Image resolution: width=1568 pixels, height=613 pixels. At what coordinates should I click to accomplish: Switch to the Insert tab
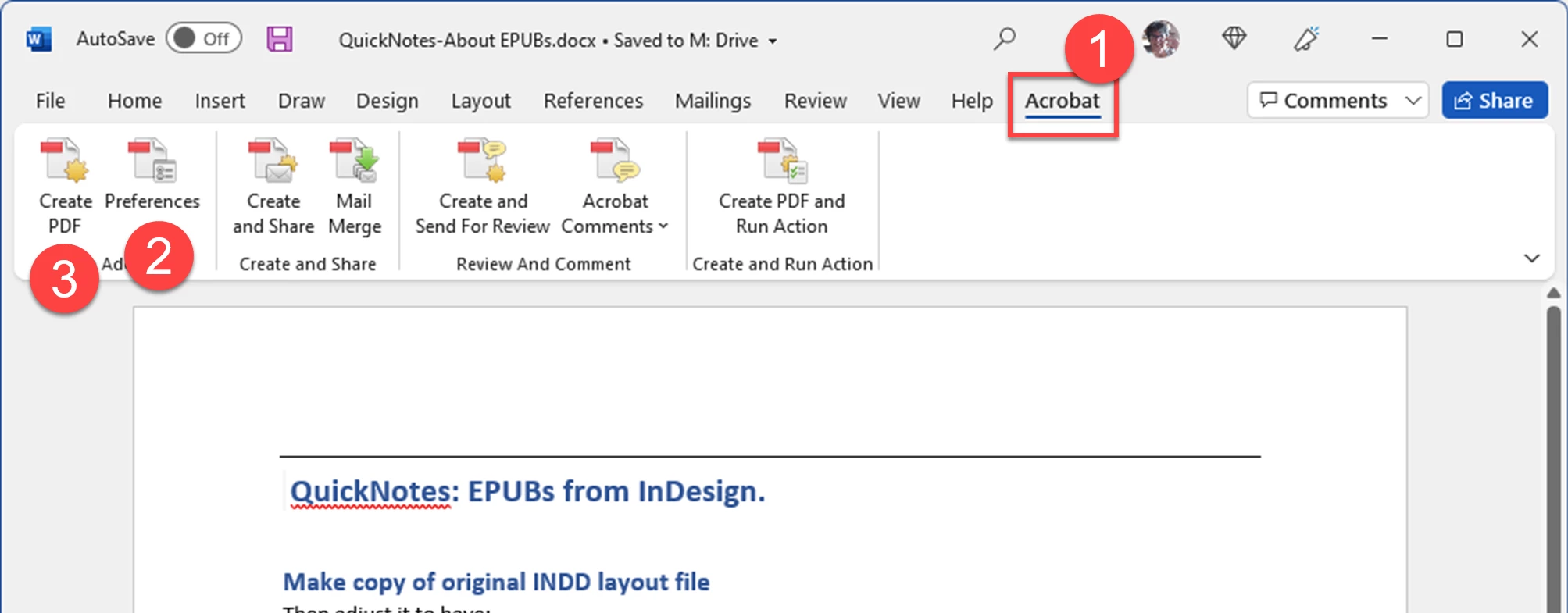(220, 101)
